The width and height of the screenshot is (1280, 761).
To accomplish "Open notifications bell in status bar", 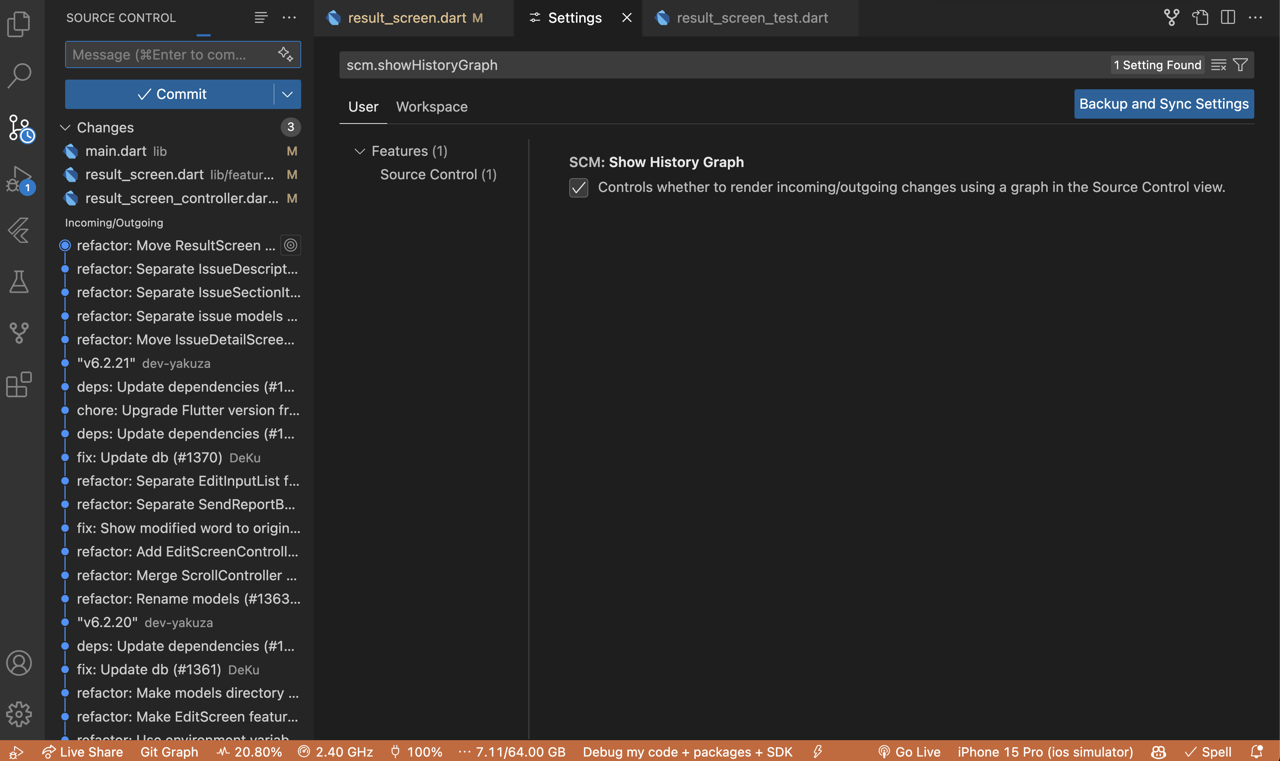I will coord(1257,752).
